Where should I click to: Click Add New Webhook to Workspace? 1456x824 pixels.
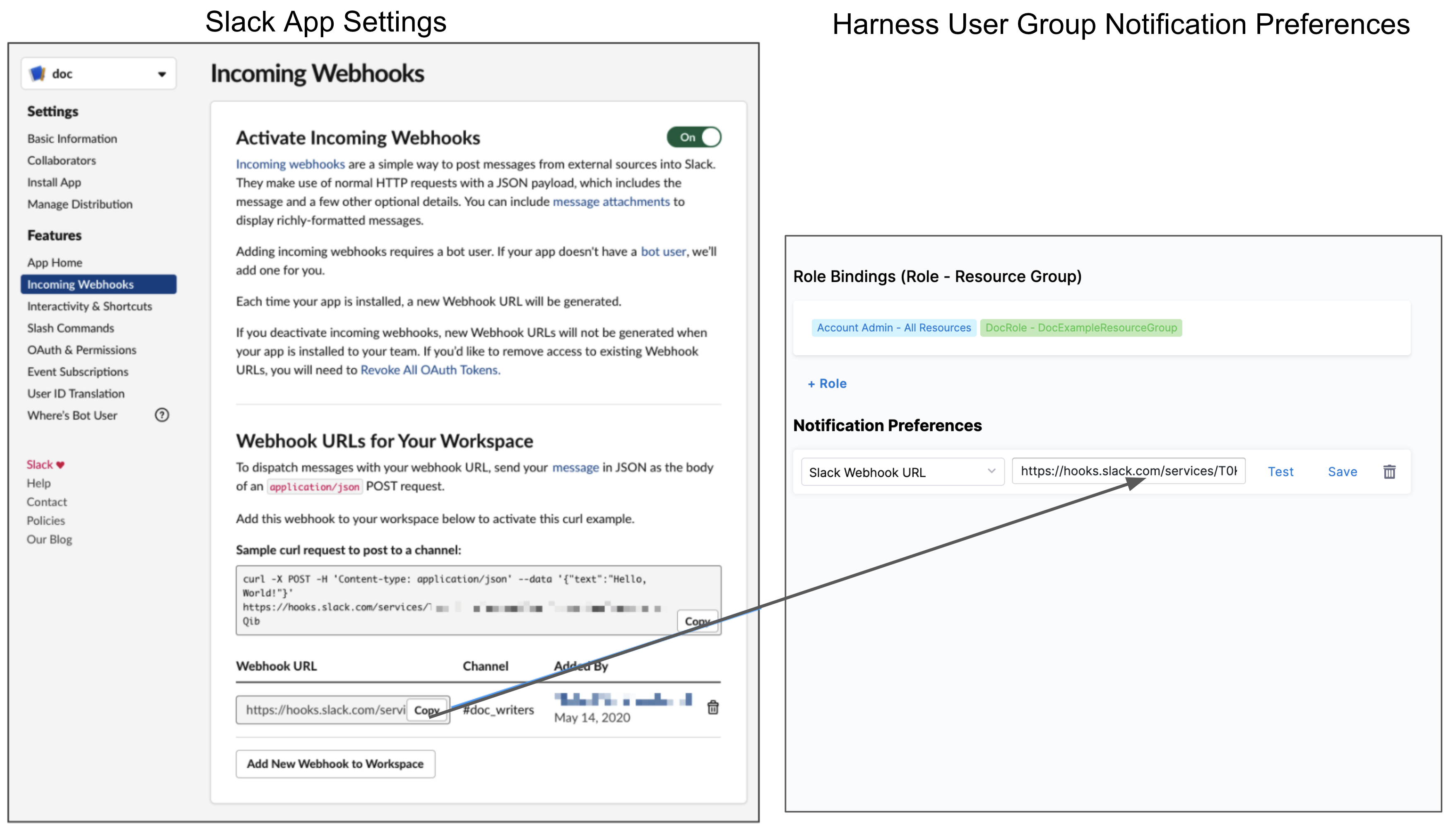click(335, 764)
